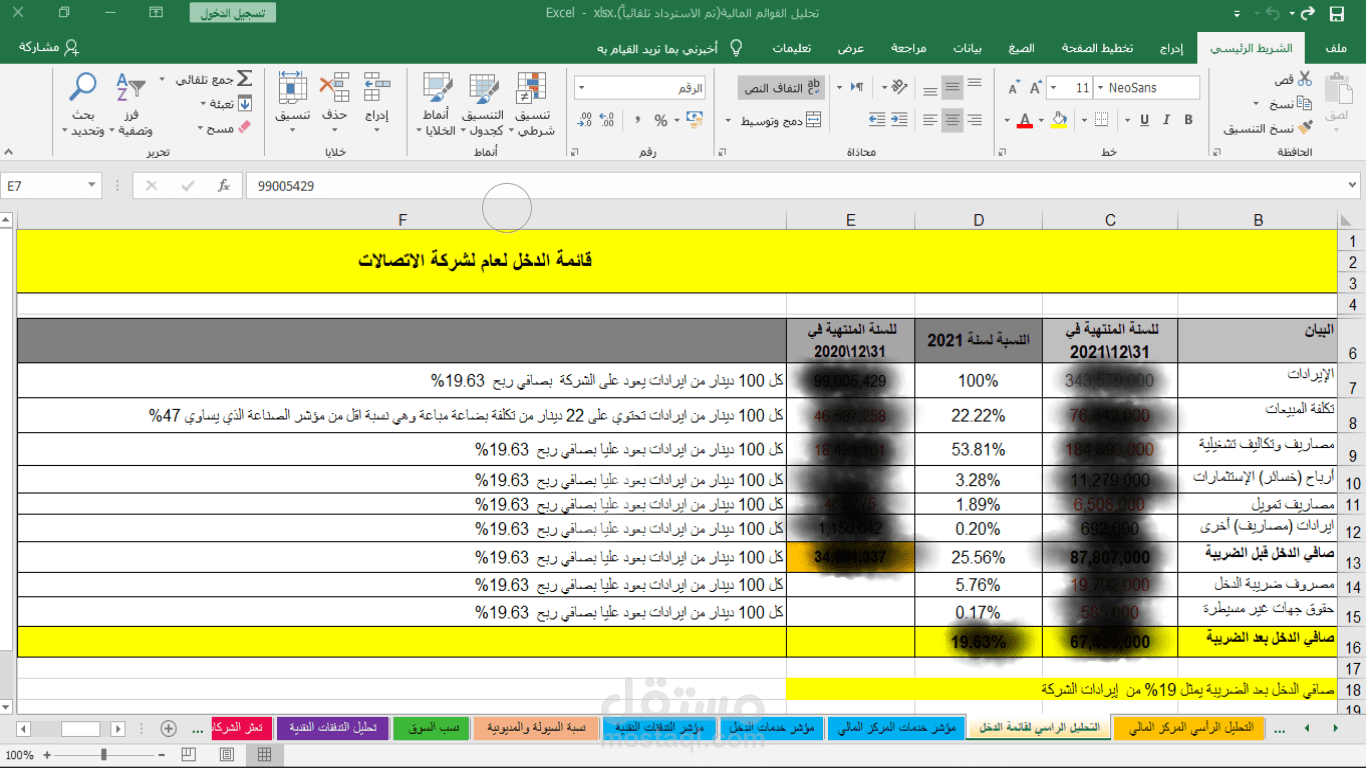This screenshot has height=768, width=1366.
Task: Open the File (ملف) tab
Action: [1335, 48]
